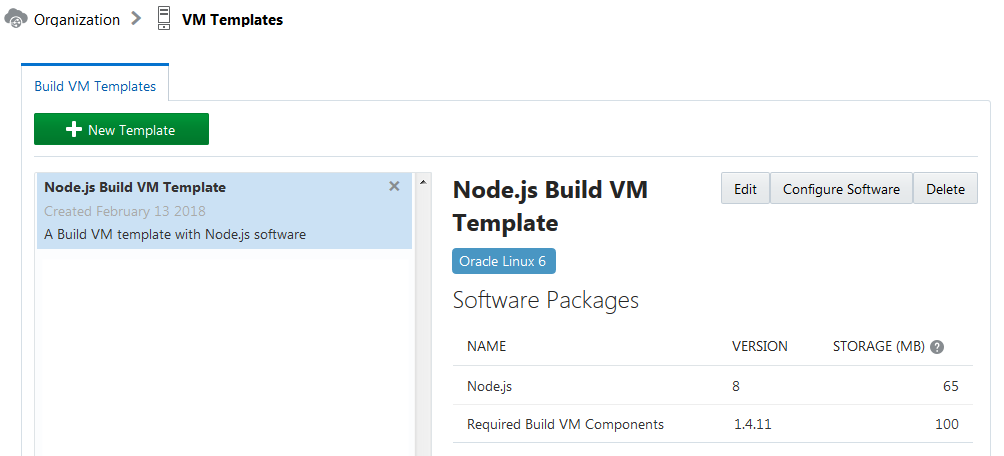Switch to the Build VM Templates tab
Screen dimensions: 1004x456
(x=95, y=86)
